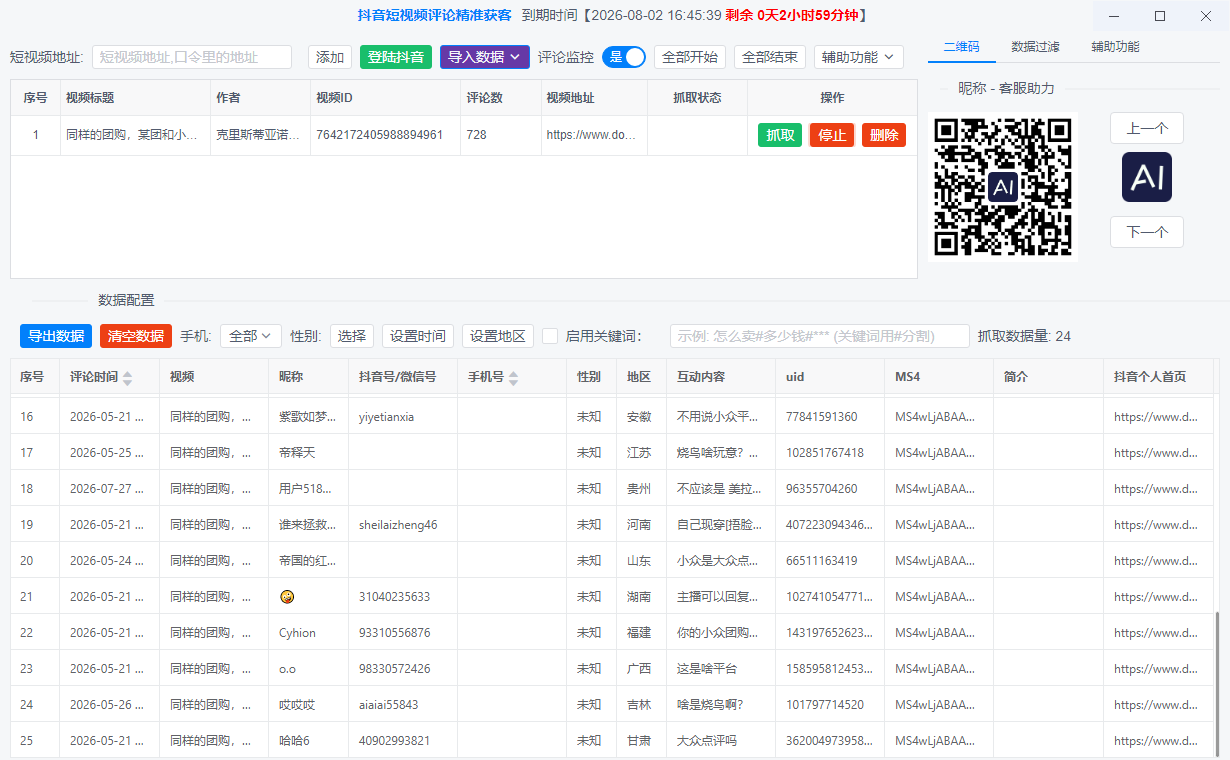Click uid 96355704260 in row 18
The image size is (1230, 760).
coord(821,489)
